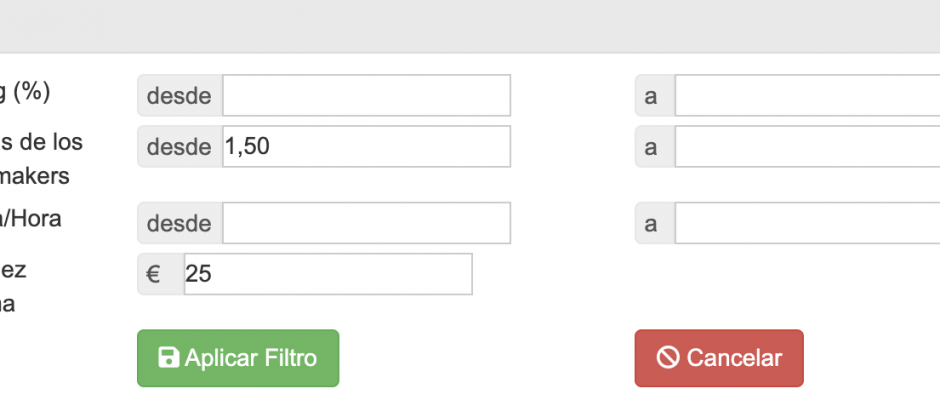Apply the filter with Aplicar Filtro text

point(251,358)
